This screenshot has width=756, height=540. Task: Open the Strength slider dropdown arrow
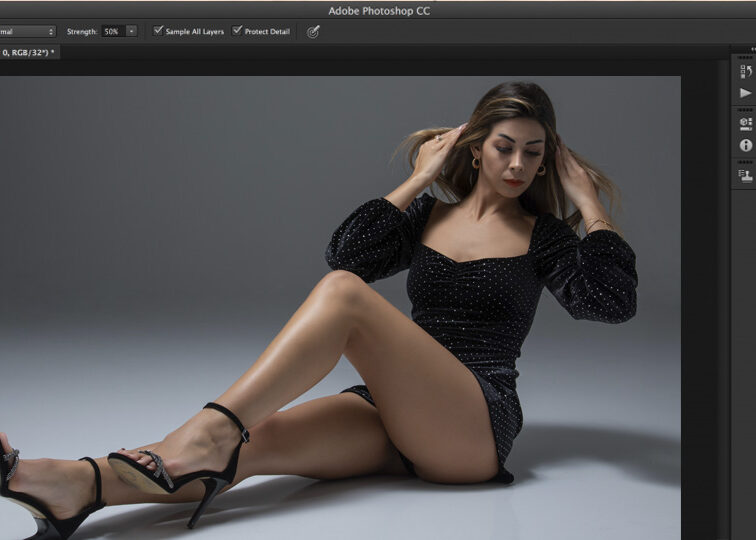tap(131, 31)
